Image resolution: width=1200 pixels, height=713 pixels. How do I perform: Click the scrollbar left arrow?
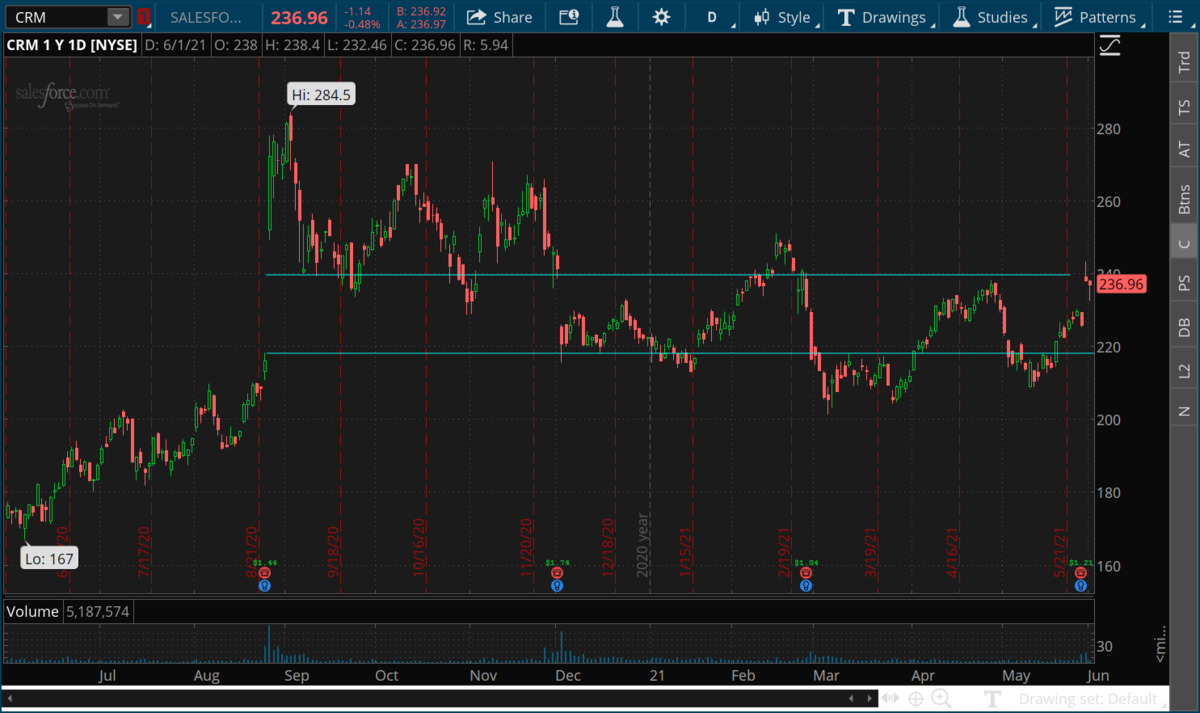tap(9, 698)
